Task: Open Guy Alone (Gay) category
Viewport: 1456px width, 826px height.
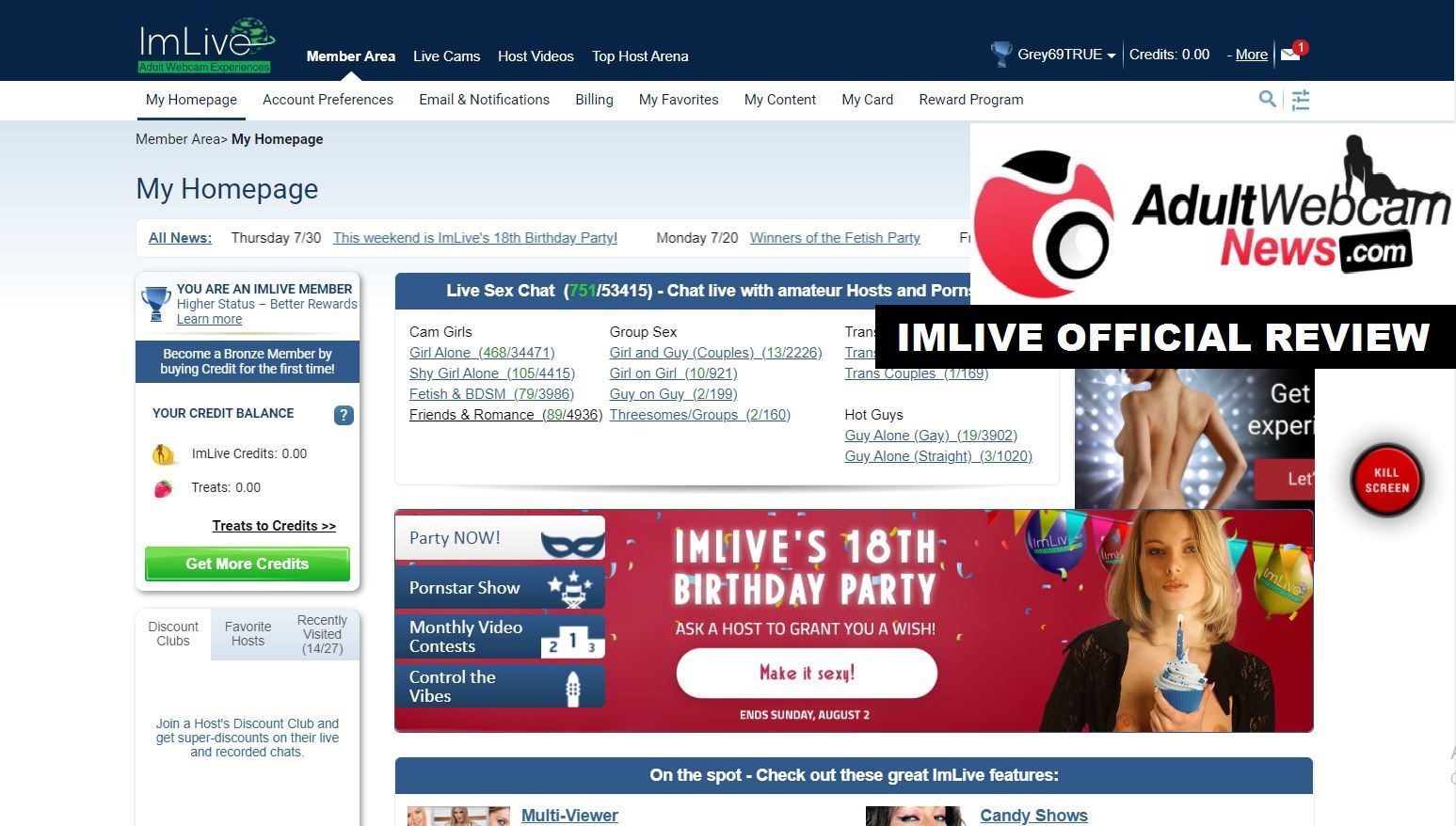Action: (x=931, y=436)
